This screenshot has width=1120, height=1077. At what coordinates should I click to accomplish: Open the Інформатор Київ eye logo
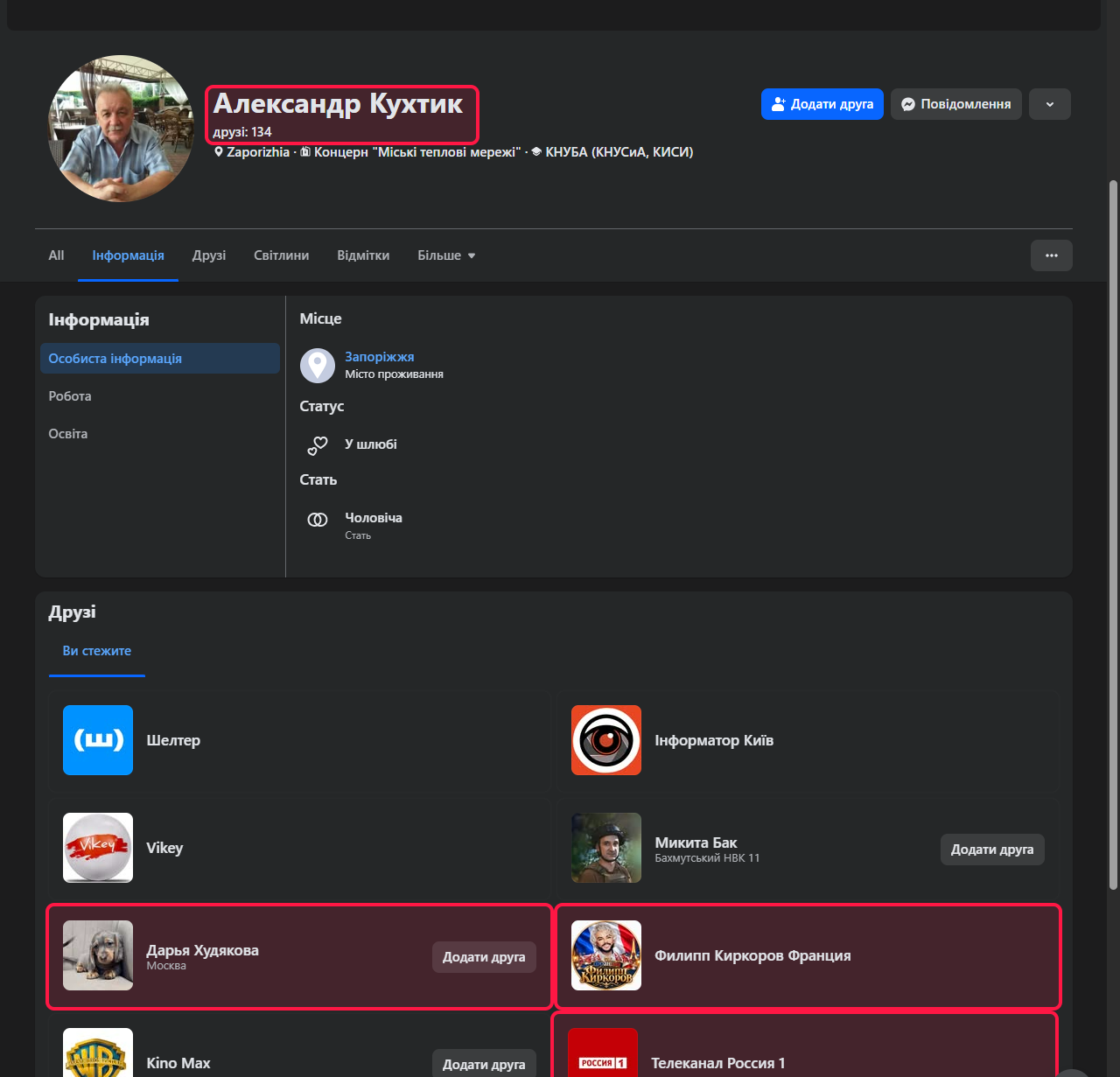pyautogui.click(x=606, y=740)
